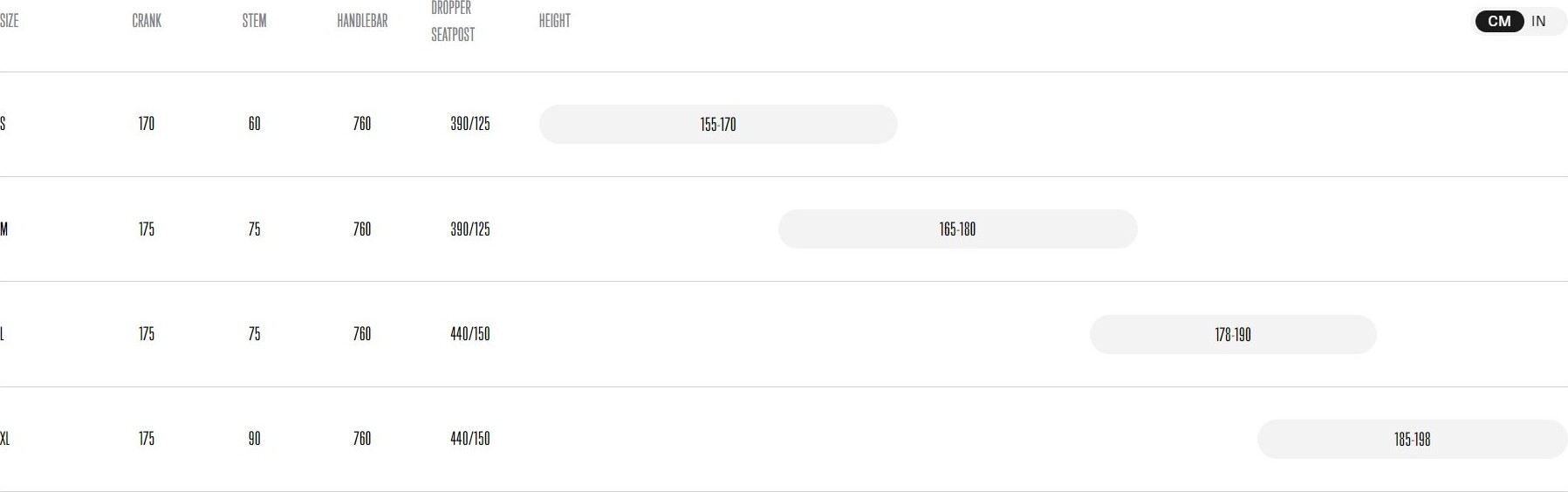The width and height of the screenshot is (1568, 492).
Task: Click the SIZE column header
Action: (x=9, y=21)
